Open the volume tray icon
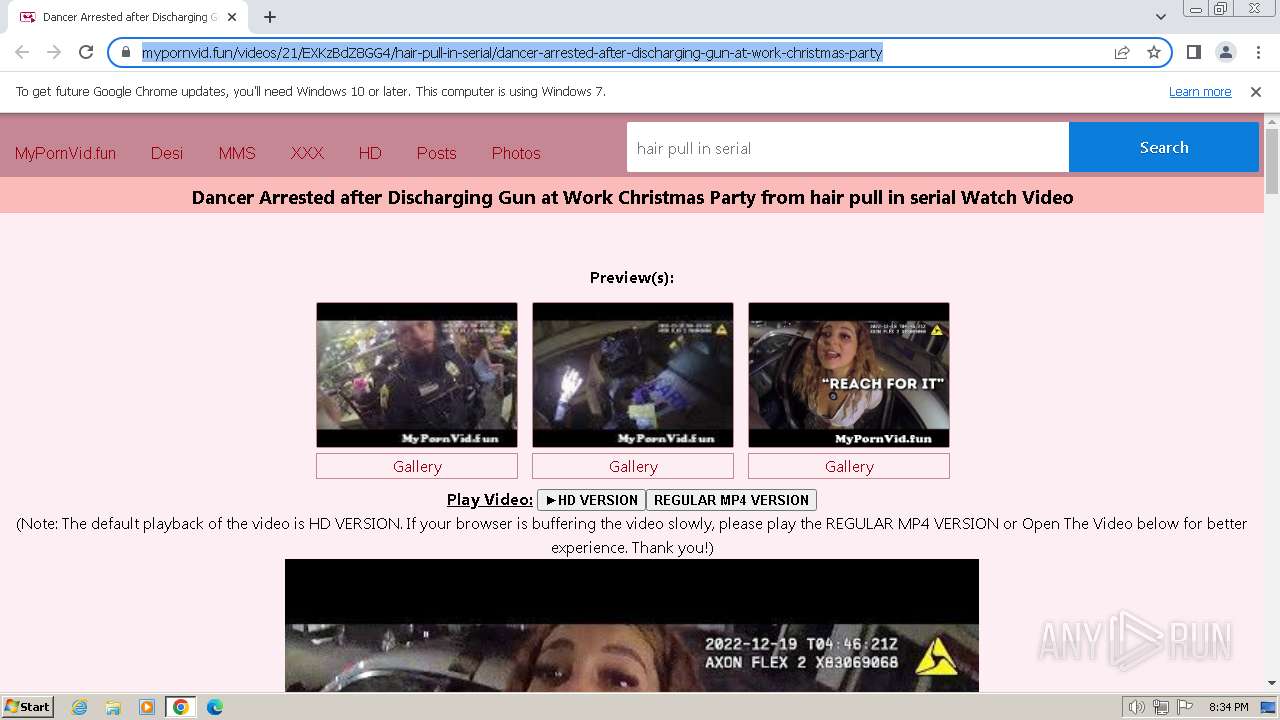 click(1137, 707)
